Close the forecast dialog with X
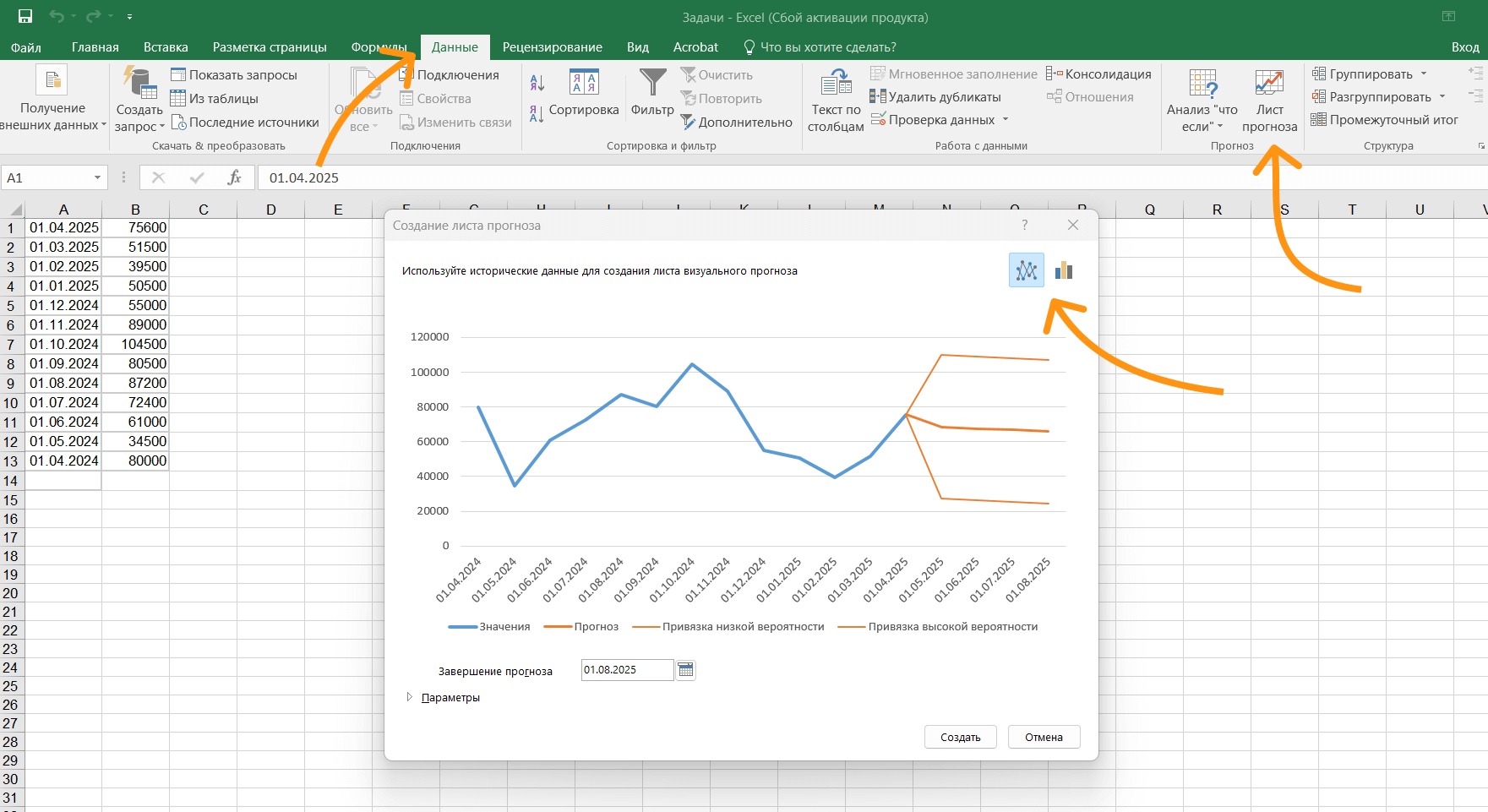 [x=1073, y=225]
